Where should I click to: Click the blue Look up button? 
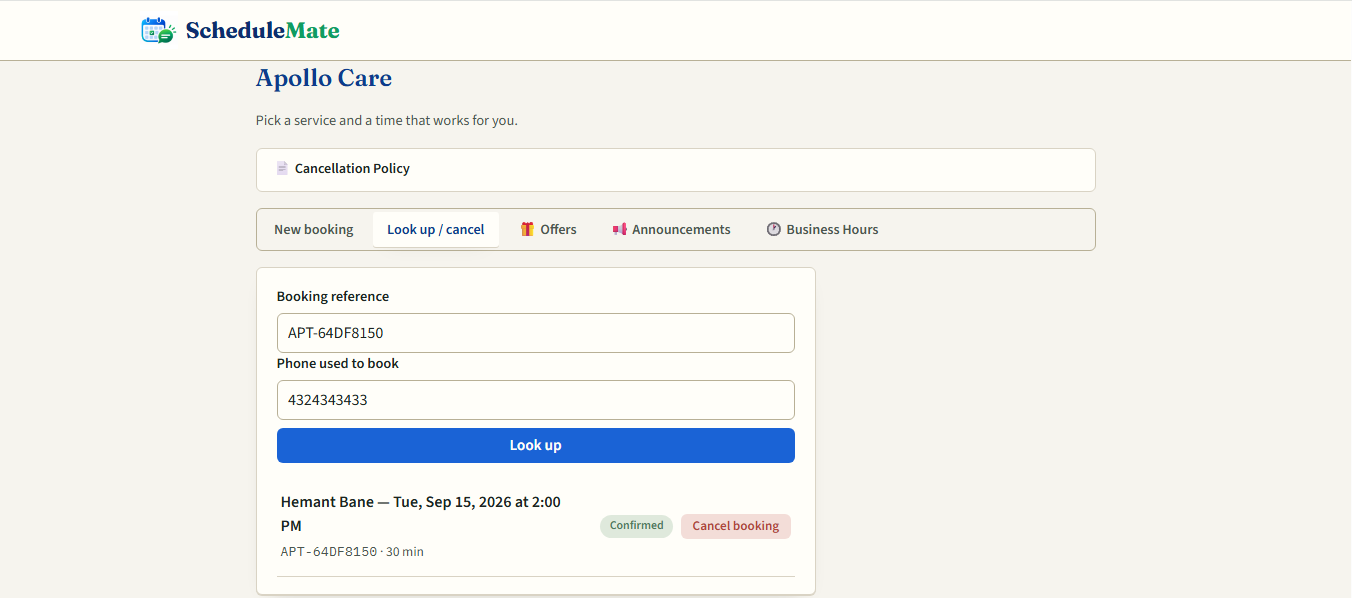536,445
